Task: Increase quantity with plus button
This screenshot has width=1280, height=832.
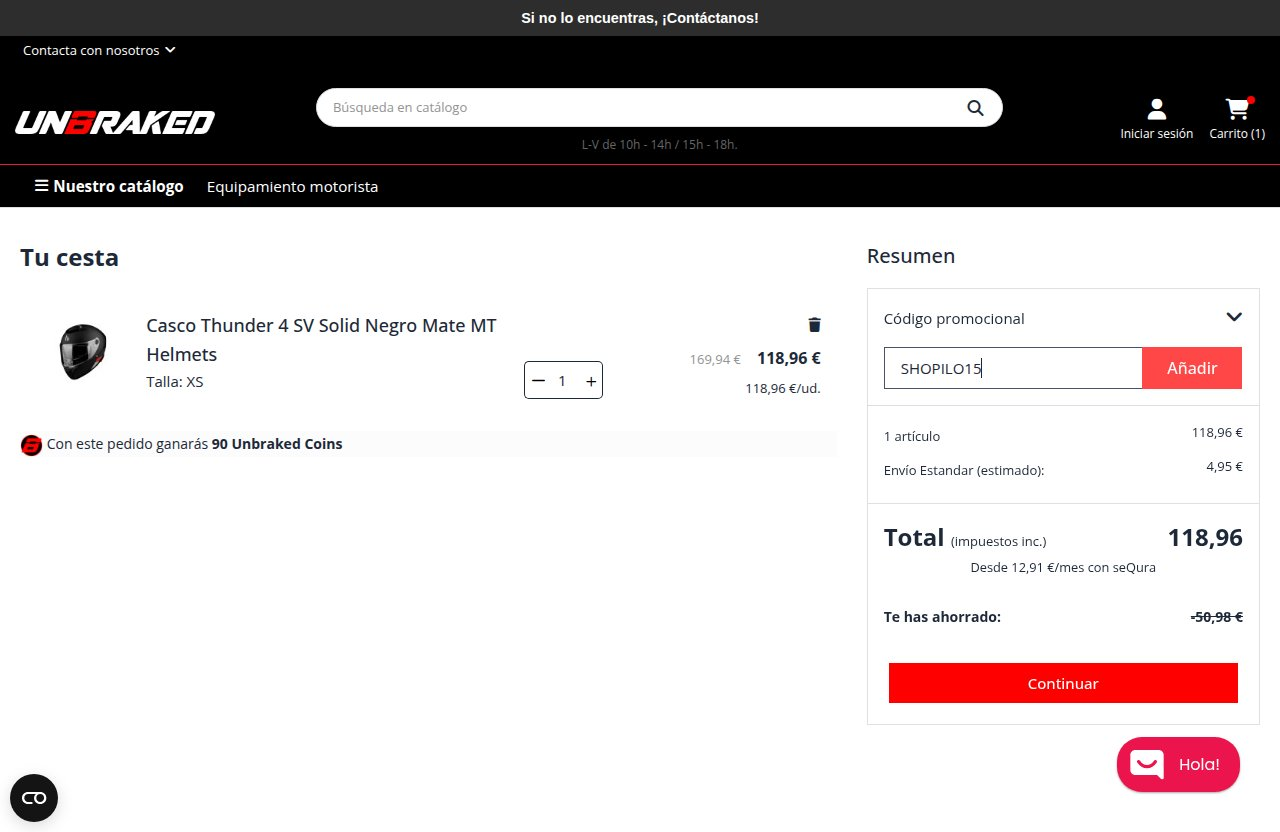Action: (591, 381)
